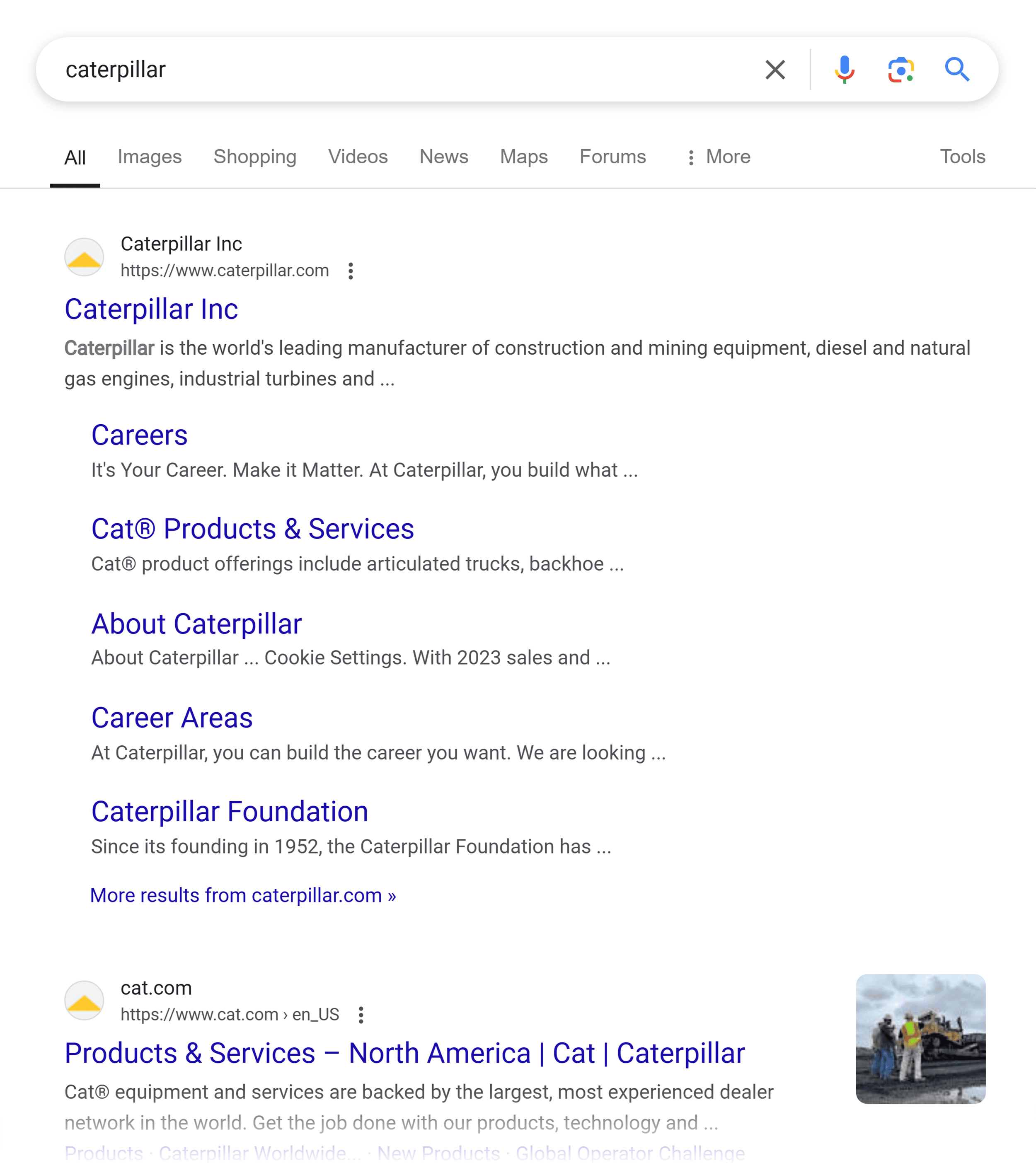Open Products & Services – North America result
Viewport: 1036px width, 1163px height.
pyautogui.click(x=405, y=1053)
